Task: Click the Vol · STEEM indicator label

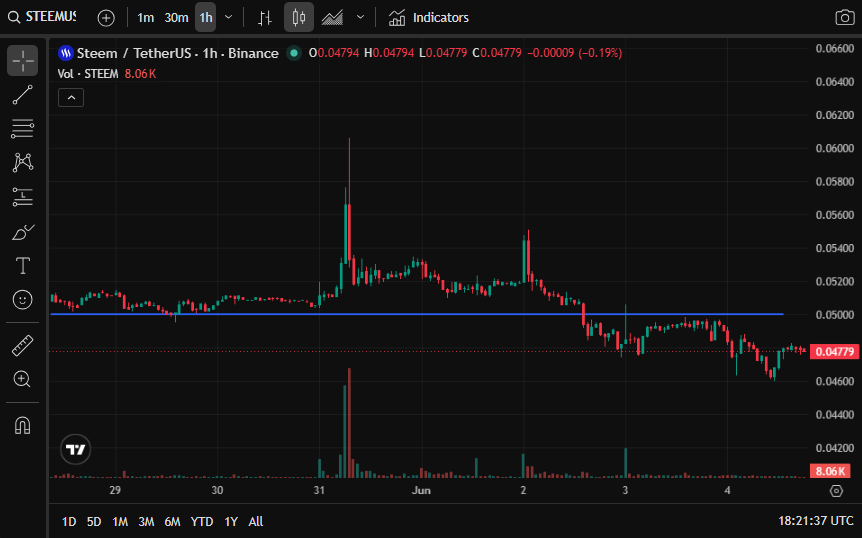Action: pos(88,74)
